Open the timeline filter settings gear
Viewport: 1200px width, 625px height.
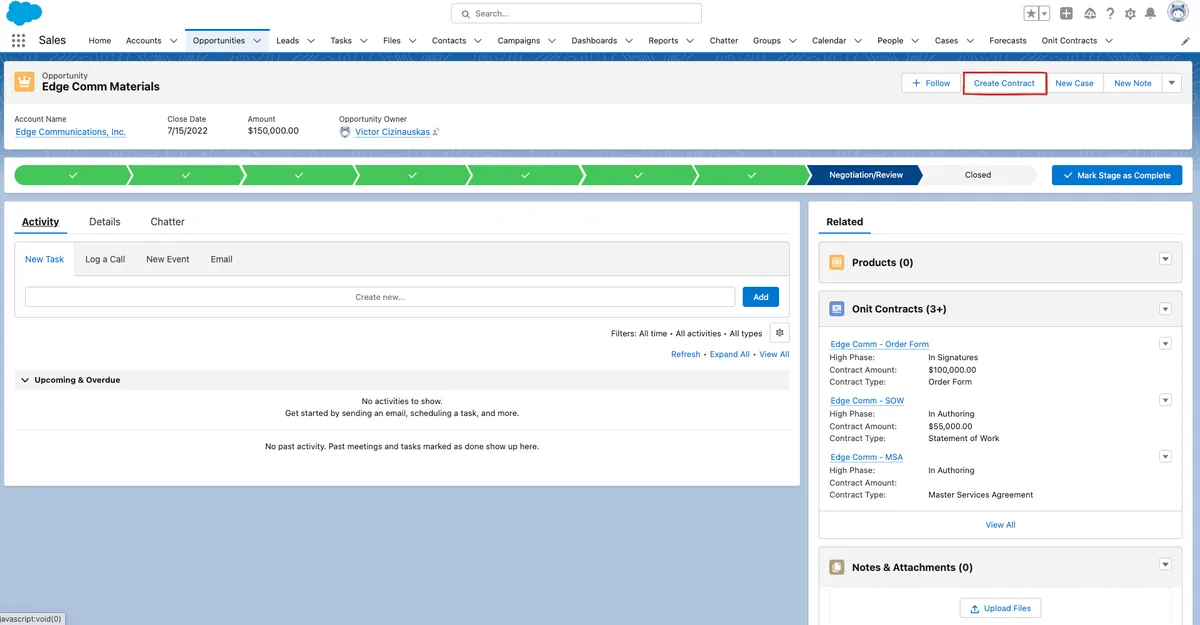pyautogui.click(x=780, y=333)
